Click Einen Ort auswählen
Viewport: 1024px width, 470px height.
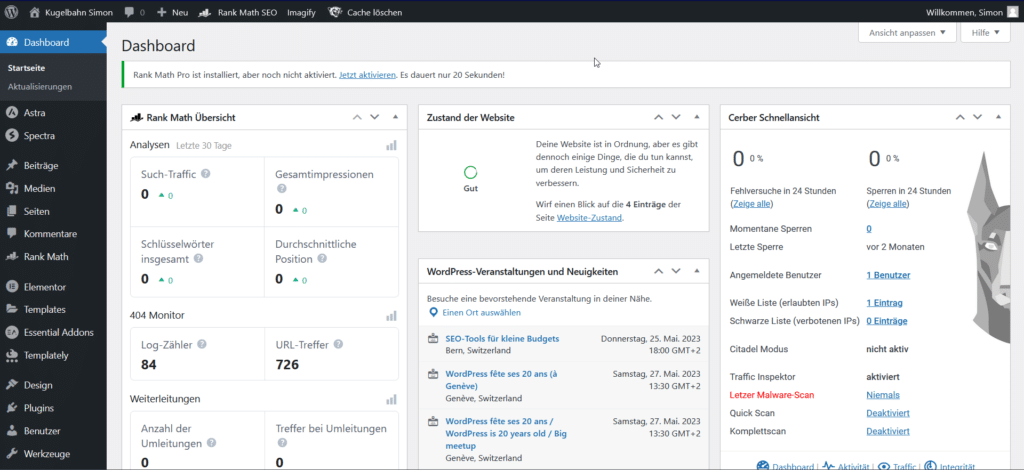(475, 313)
